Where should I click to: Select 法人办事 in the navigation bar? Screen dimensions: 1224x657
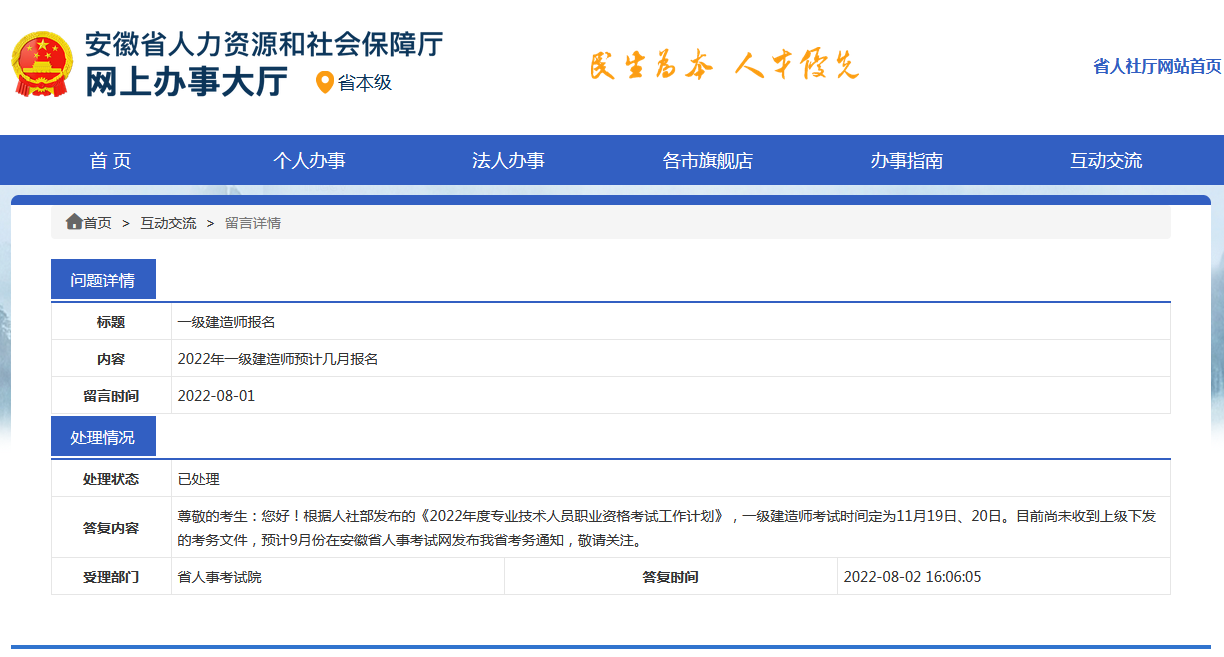[508, 161]
